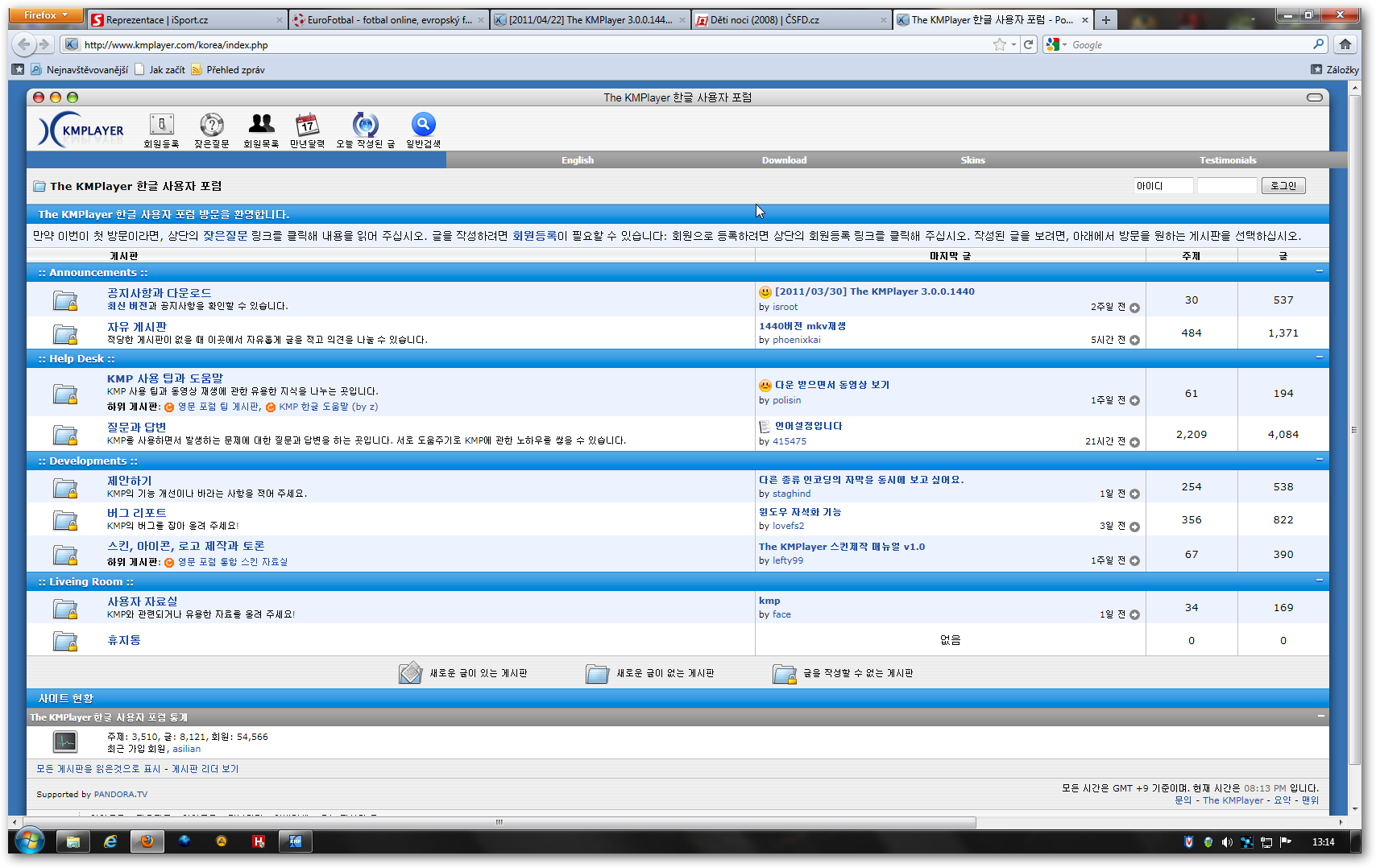Image resolution: width=1376 pixels, height=868 pixels.
Task: Open KMPlayer from the Windows taskbar
Action: pos(296,841)
